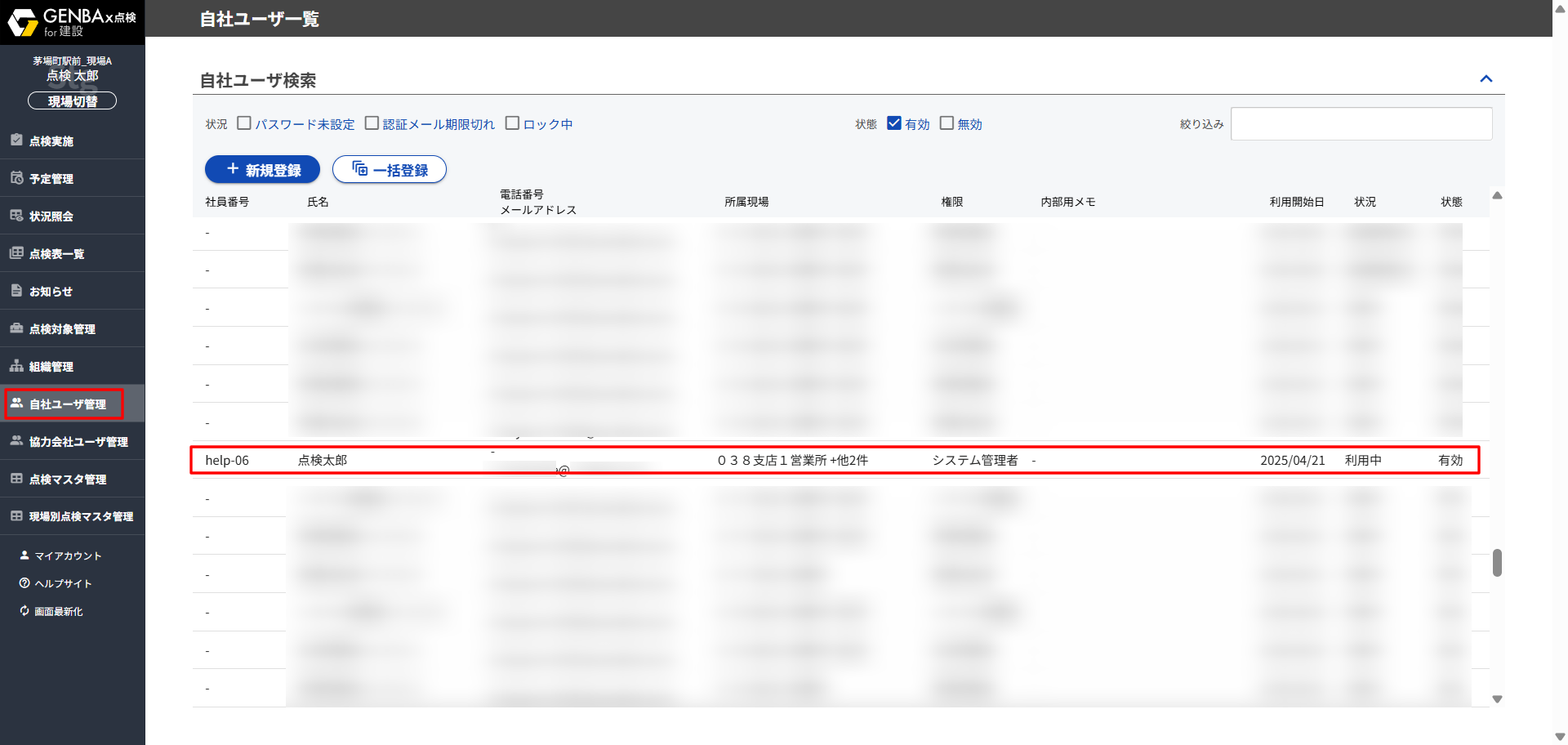Click the ヘルプサイト question mark icon
The image size is (1568, 745).
[x=24, y=583]
